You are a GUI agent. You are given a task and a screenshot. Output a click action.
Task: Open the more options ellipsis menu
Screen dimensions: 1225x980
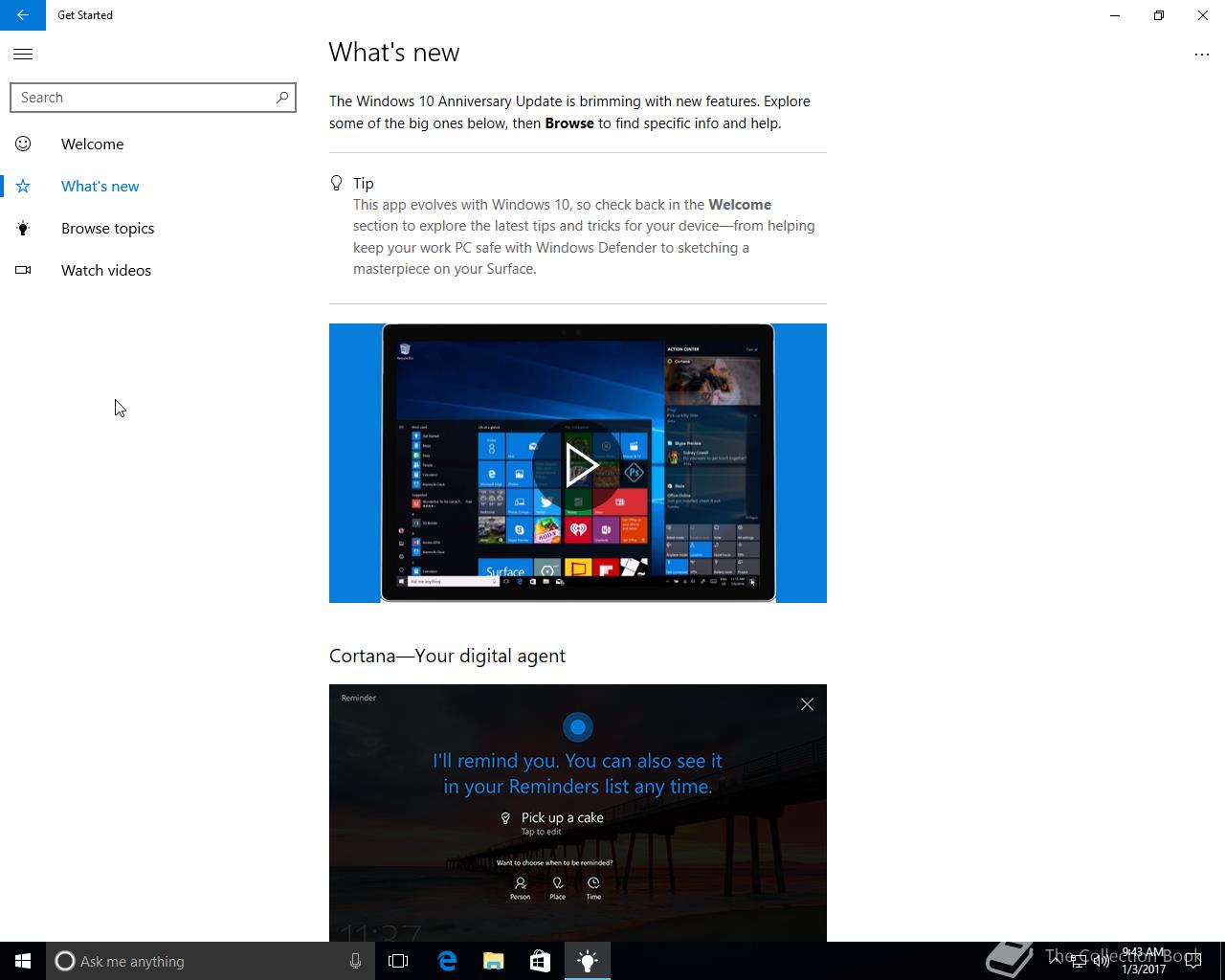pos(1202,55)
